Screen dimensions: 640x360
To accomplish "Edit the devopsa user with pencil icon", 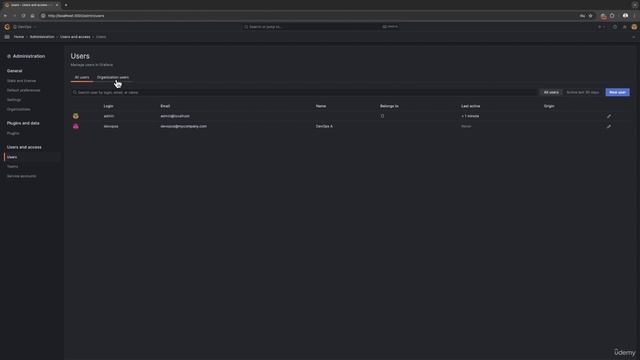I will tap(609, 127).
